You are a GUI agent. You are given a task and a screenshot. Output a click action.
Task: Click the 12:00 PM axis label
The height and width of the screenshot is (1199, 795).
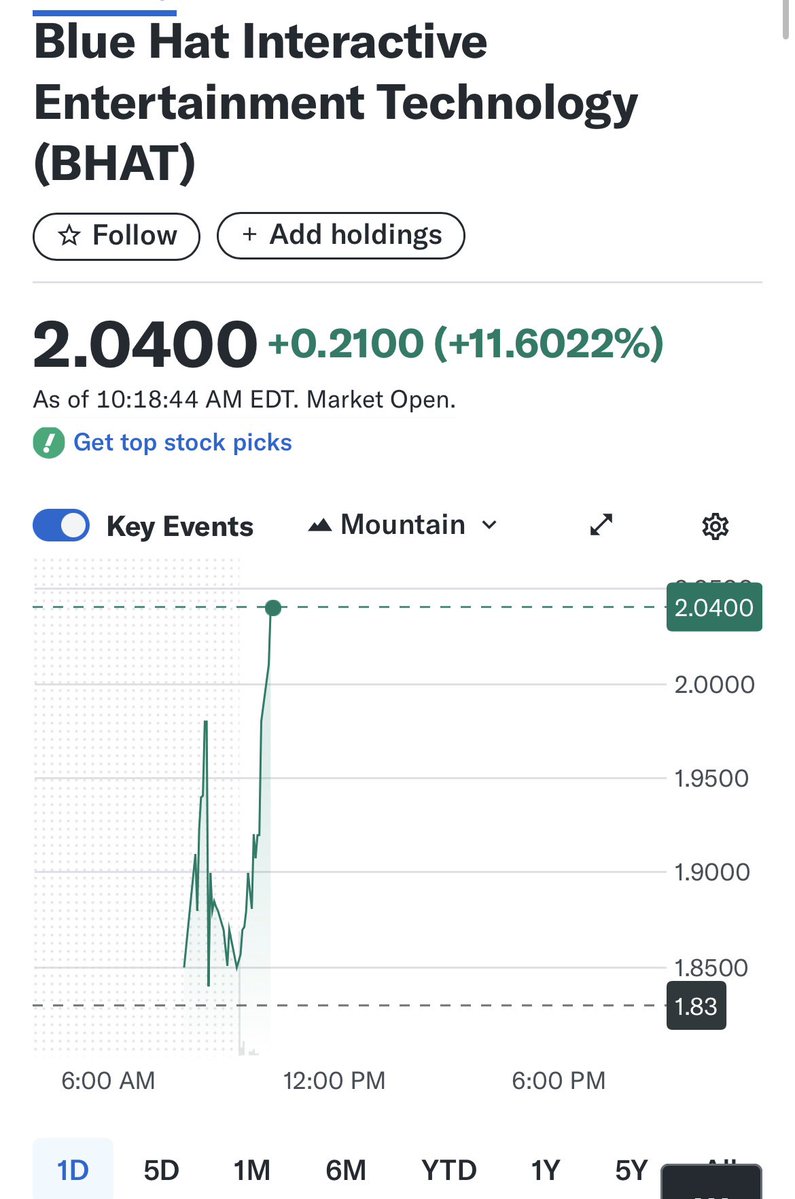coord(334,1080)
